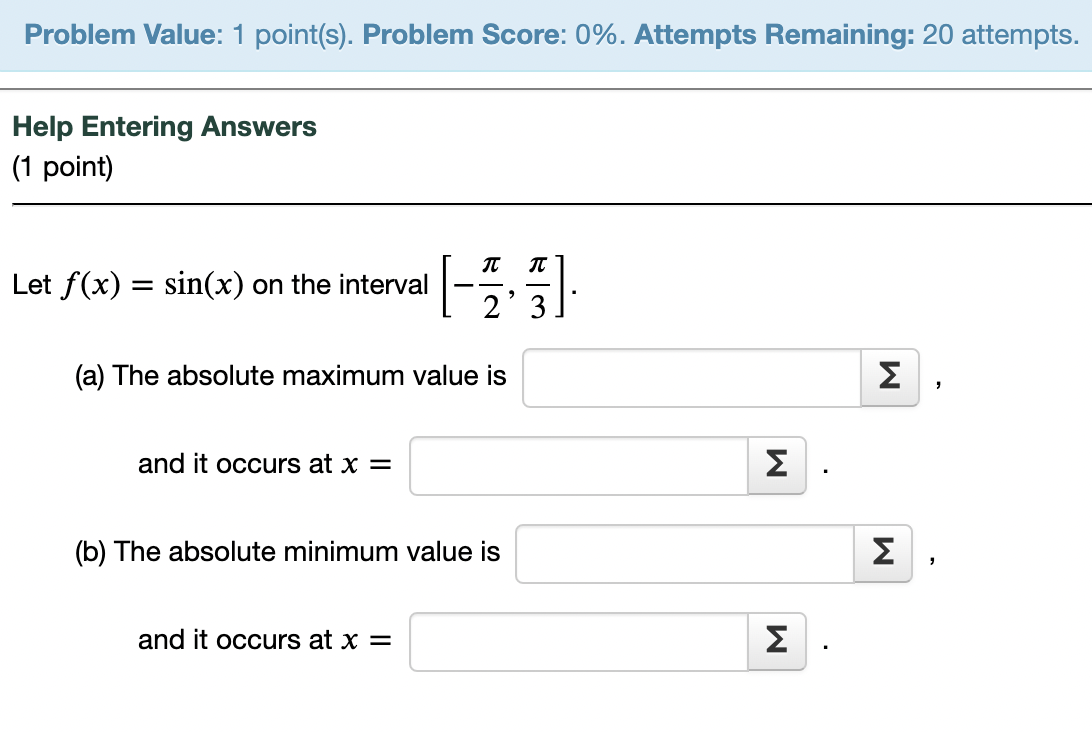Open the equation editor for the absolute maximum value
The image size is (1092, 732).
point(889,377)
